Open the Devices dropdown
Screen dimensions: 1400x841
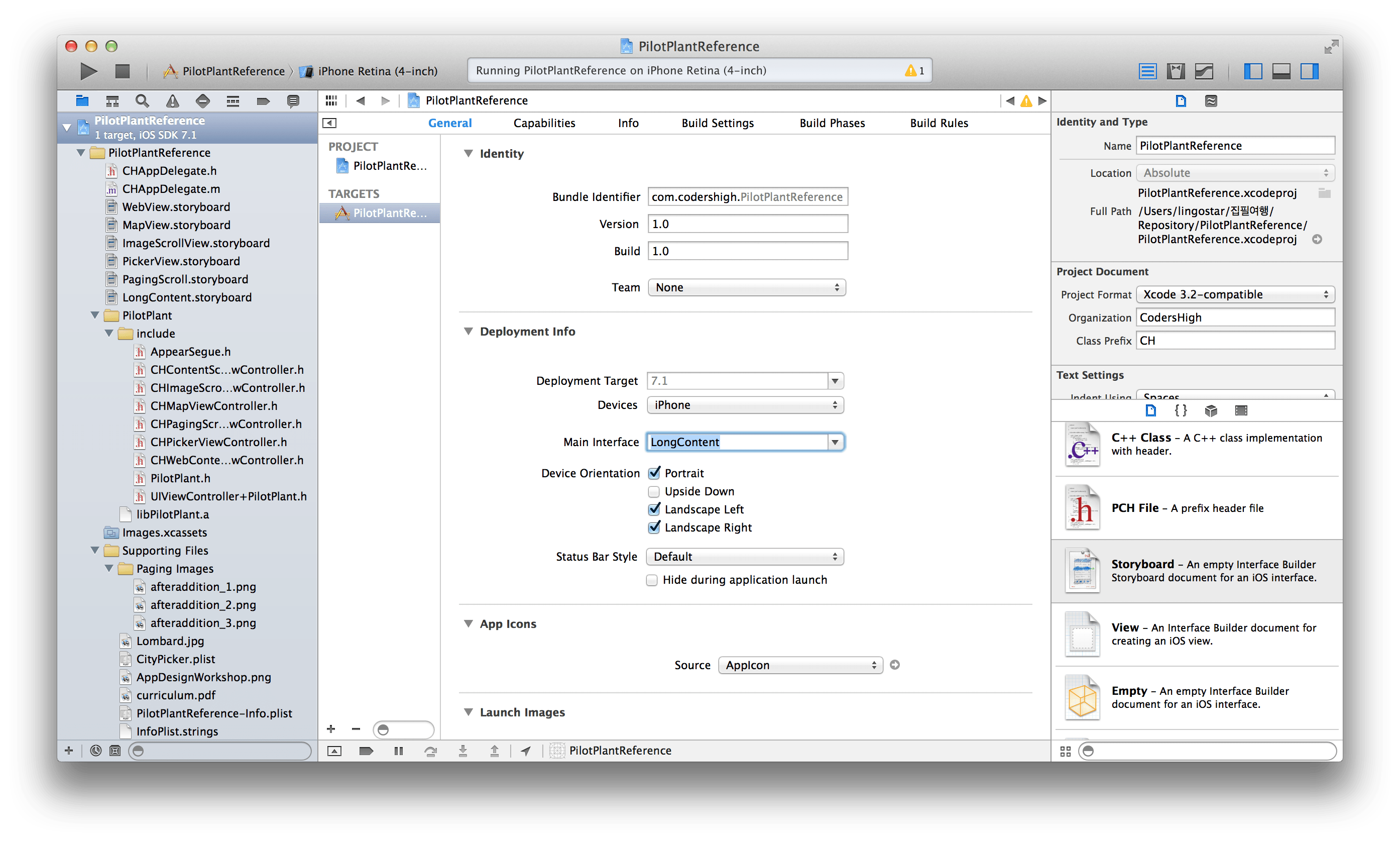745,404
